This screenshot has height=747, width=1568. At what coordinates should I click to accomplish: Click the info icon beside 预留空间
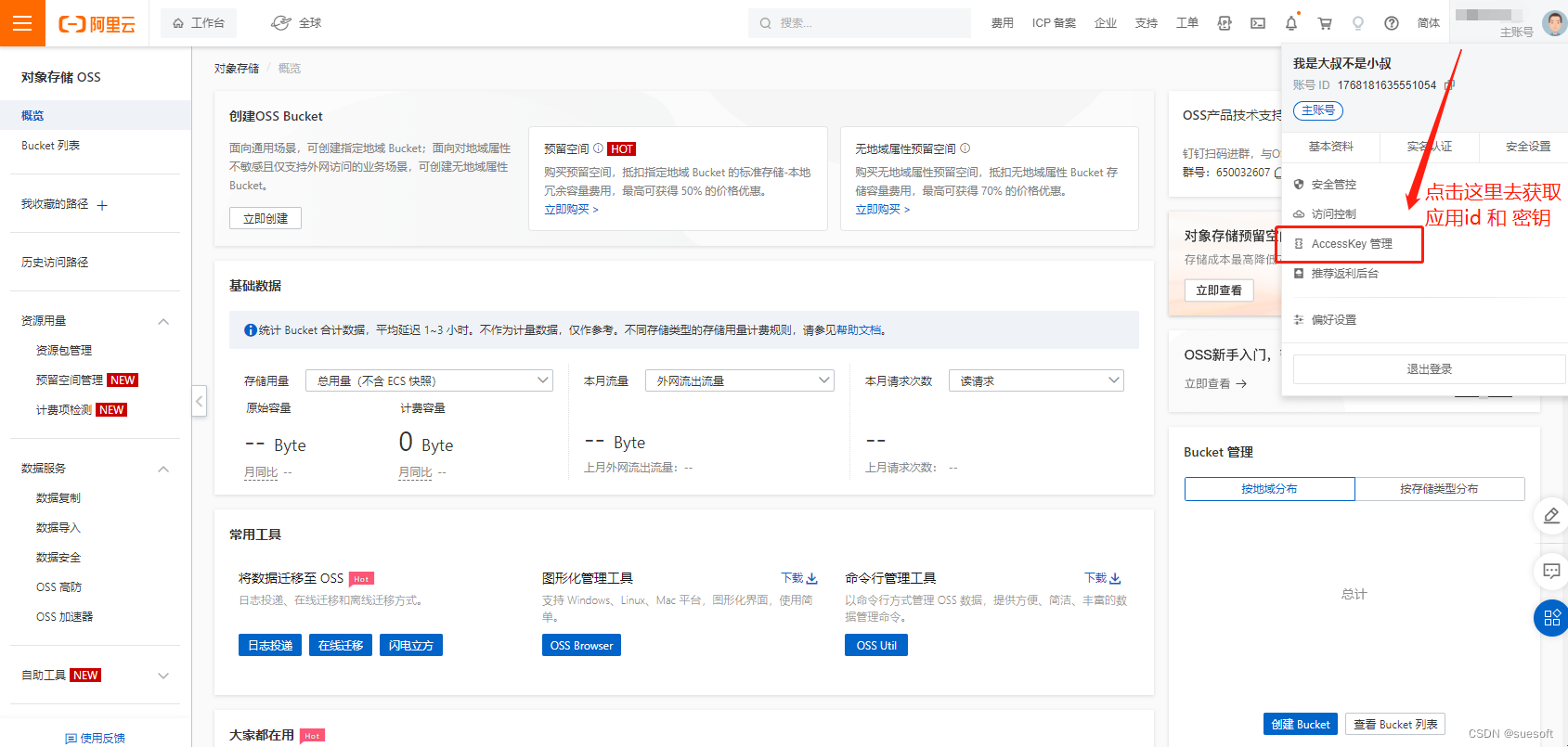(x=599, y=148)
